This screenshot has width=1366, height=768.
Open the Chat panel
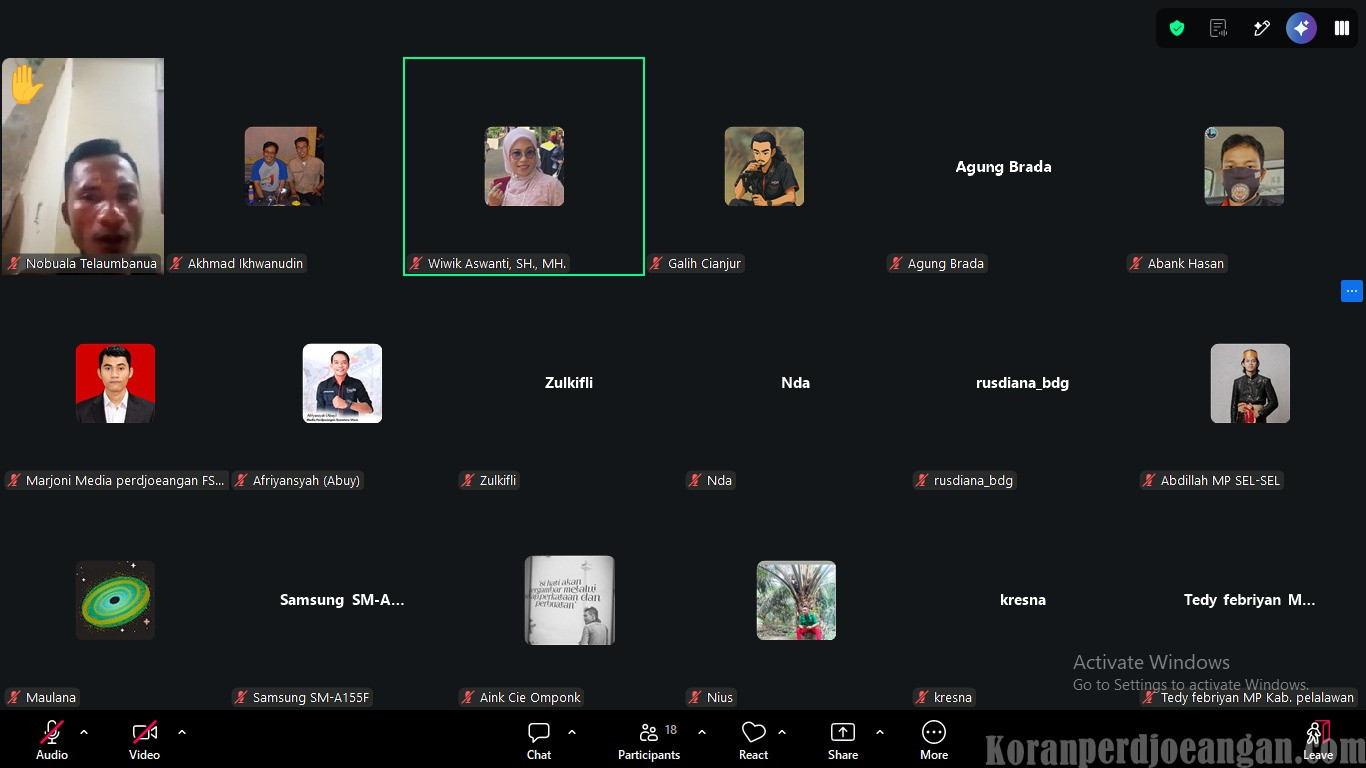(x=539, y=741)
